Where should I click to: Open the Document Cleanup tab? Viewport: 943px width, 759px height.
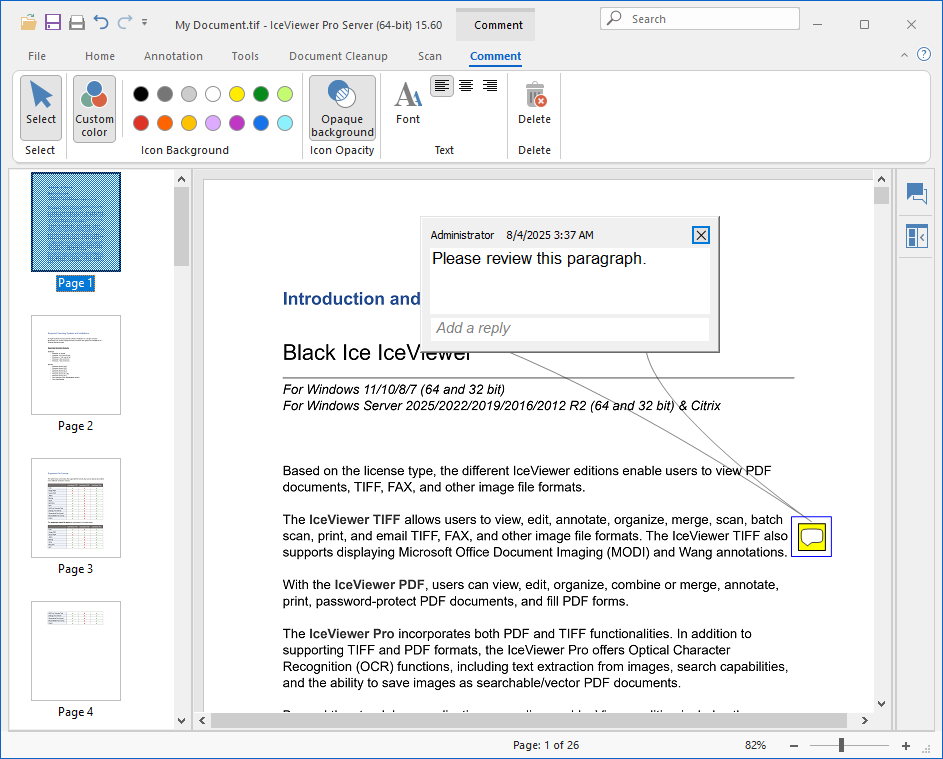point(339,56)
